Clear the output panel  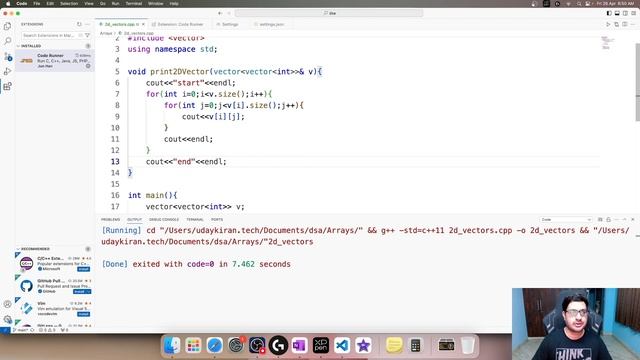coord(600,220)
